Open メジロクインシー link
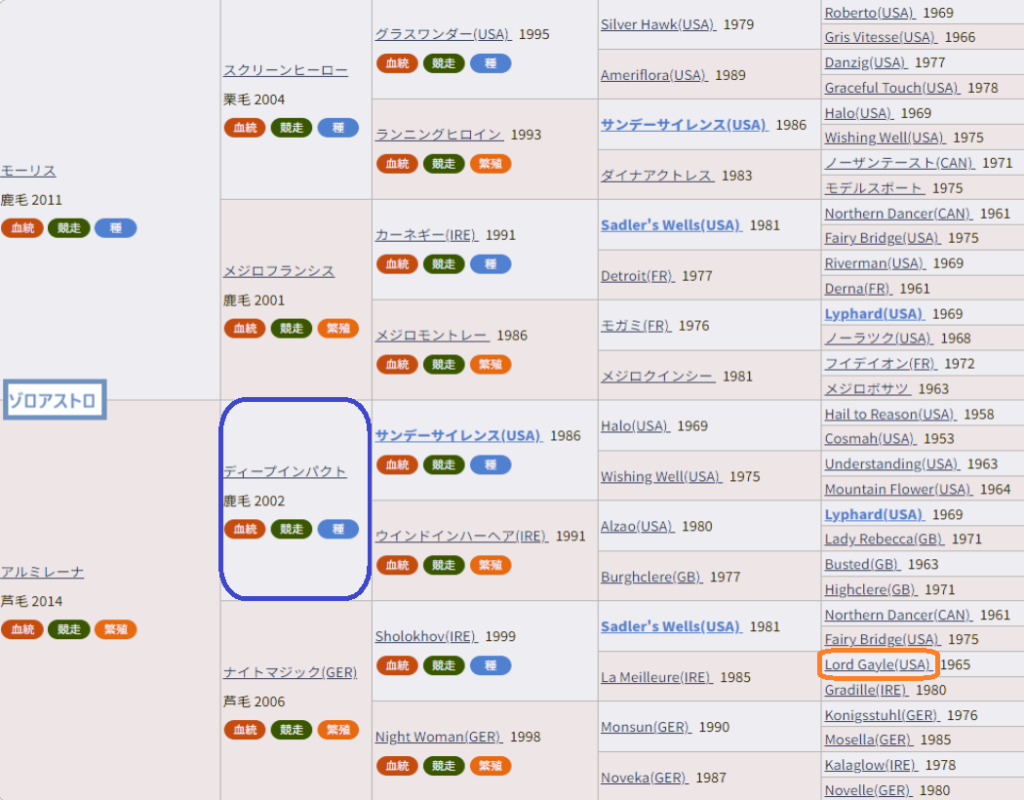The height and width of the screenshot is (800, 1024). tap(658, 377)
